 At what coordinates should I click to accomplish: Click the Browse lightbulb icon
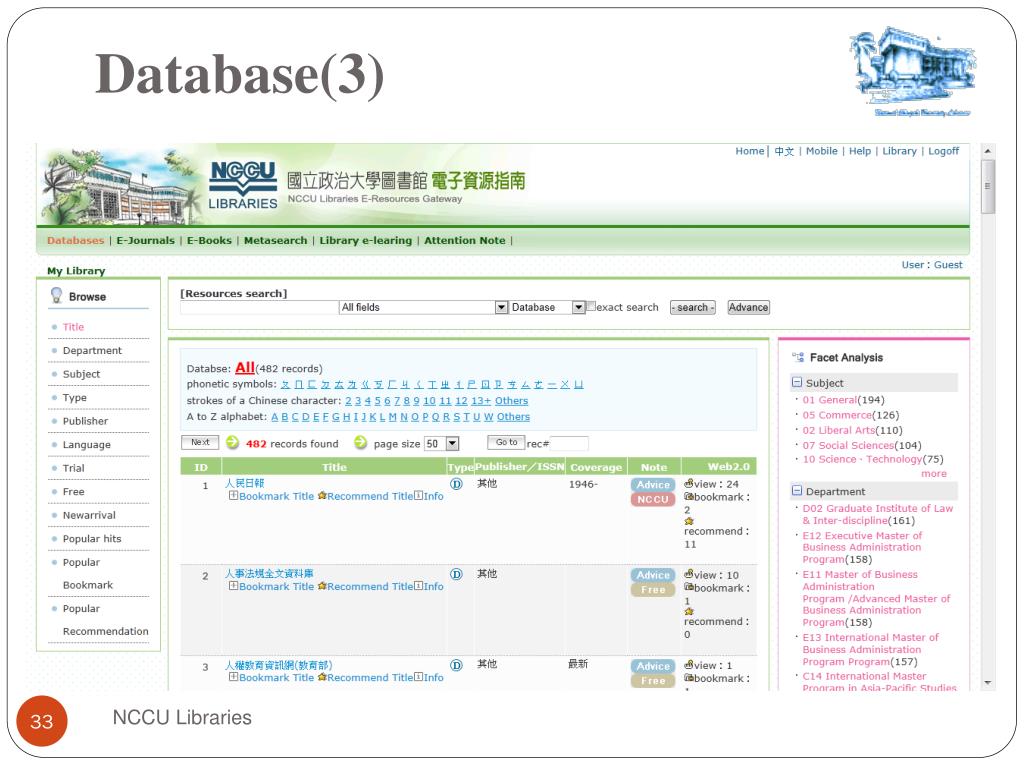tap(57, 296)
